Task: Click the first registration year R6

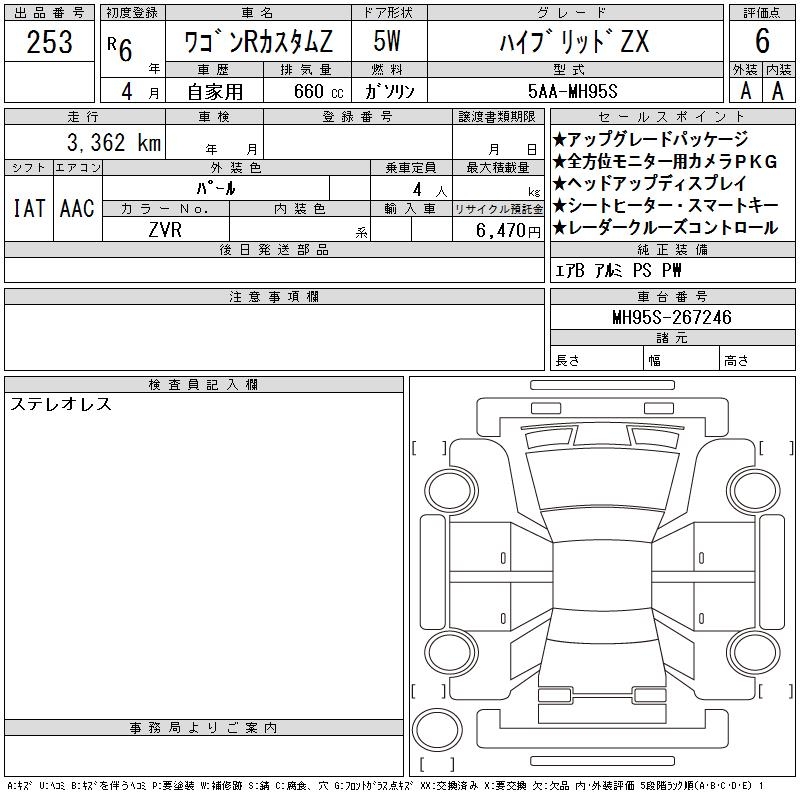Action: click(120, 49)
